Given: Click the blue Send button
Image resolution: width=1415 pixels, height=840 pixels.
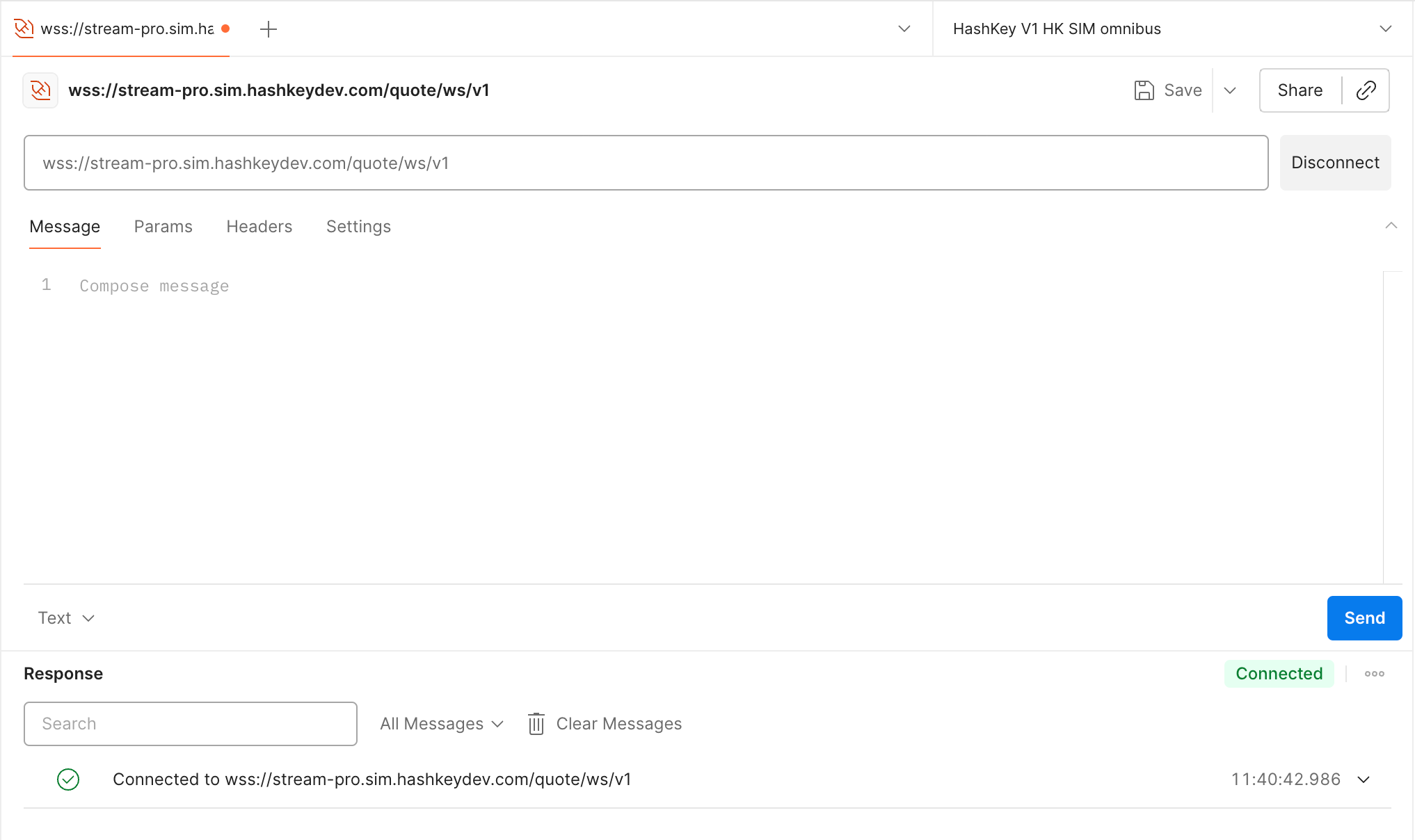Looking at the screenshot, I should tap(1364, 618).
